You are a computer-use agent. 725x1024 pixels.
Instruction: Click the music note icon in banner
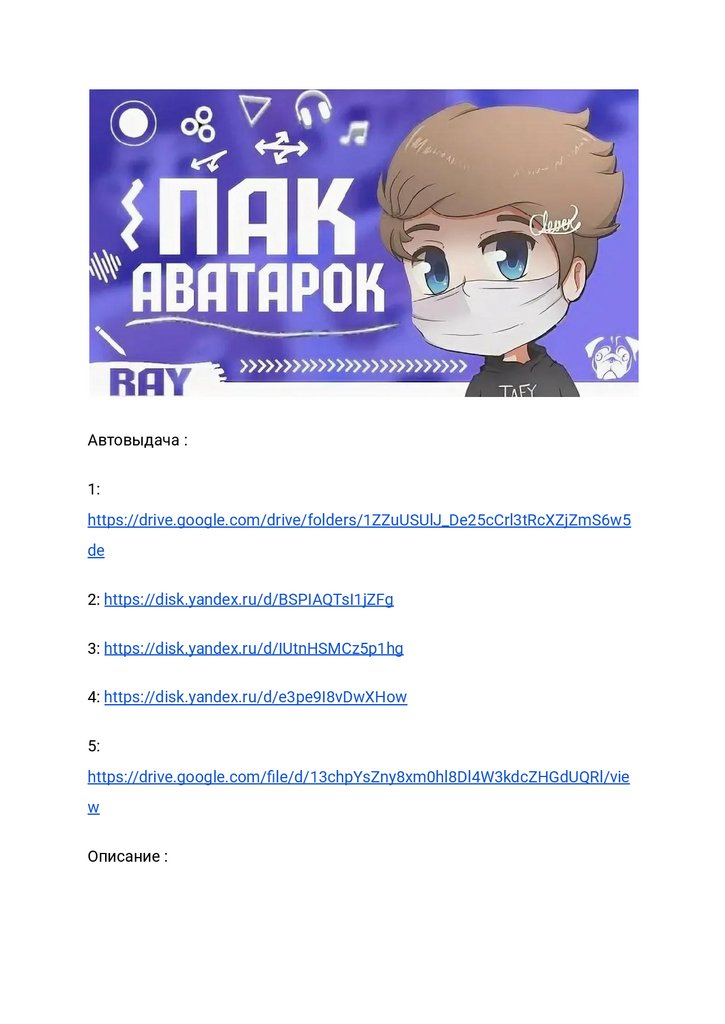[x=355, y=133]
